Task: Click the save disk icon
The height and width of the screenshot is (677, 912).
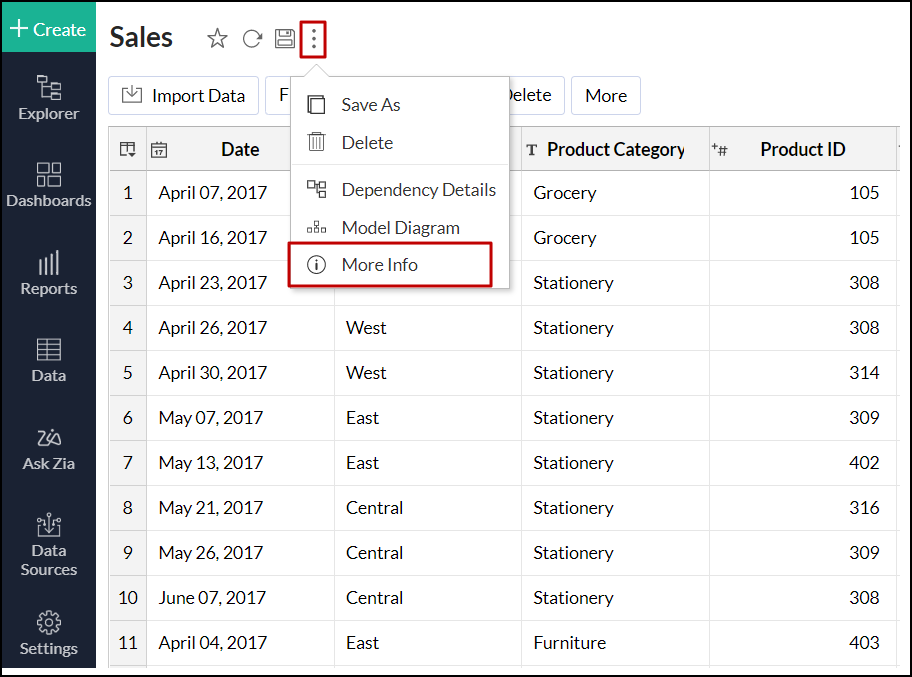Action: pyautogui.click(x=285, y=39)
